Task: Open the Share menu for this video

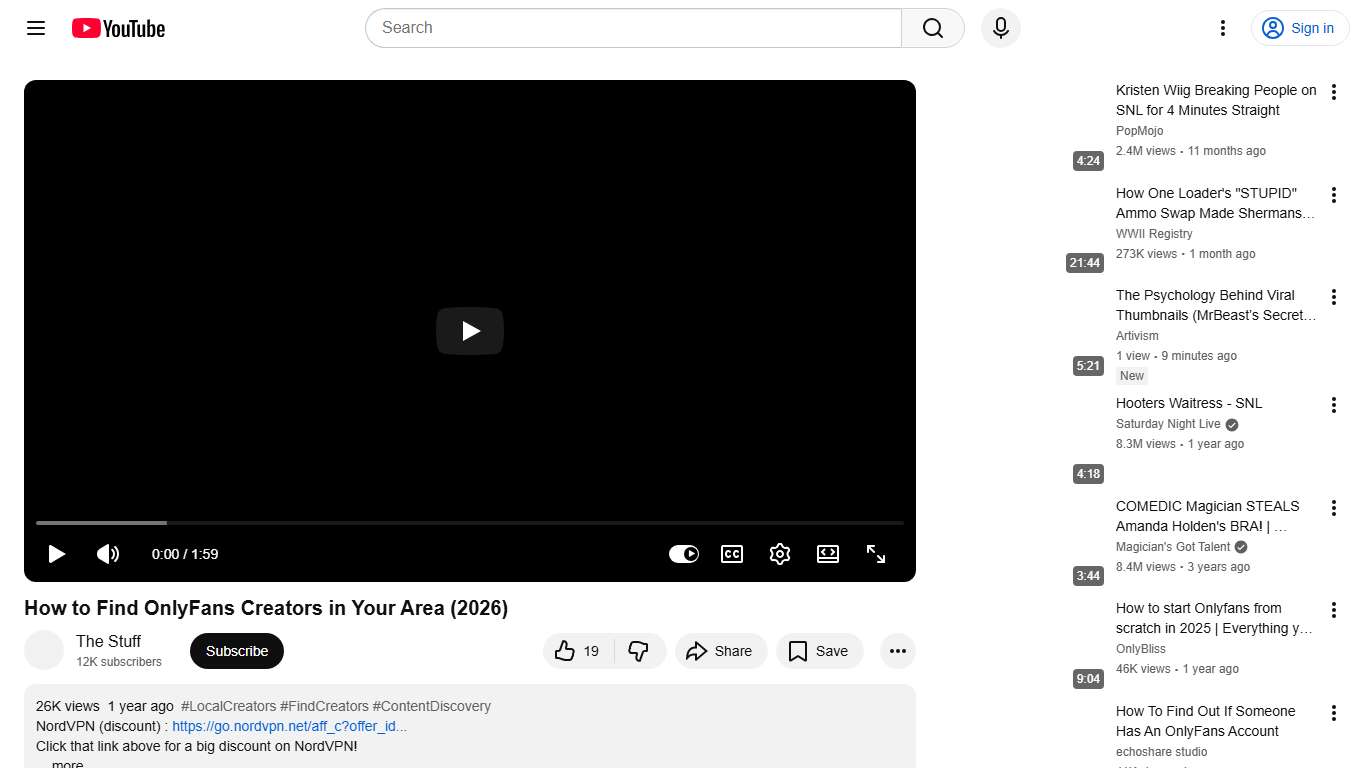Action: click(x=721, y=651)
